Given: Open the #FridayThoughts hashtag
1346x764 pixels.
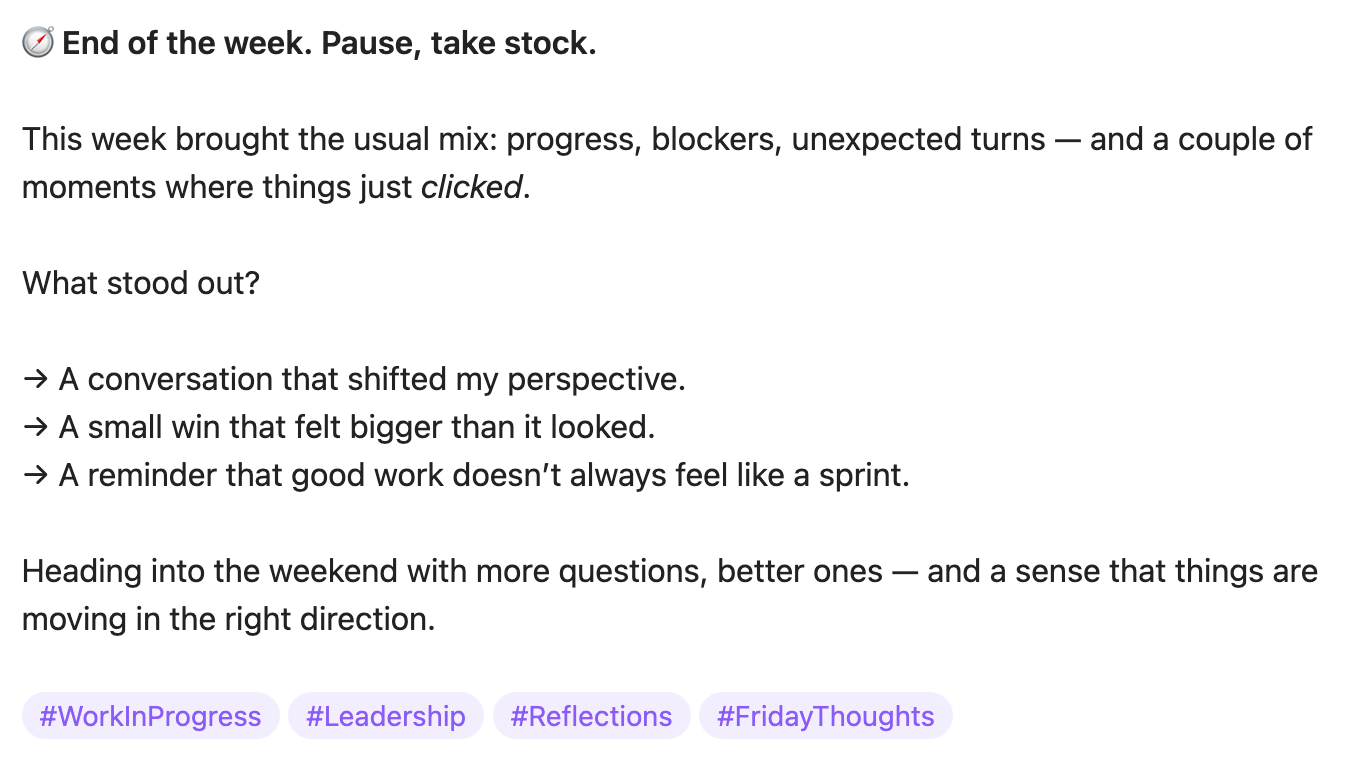Looking at the screenshot, I should [x=826, y=716].
